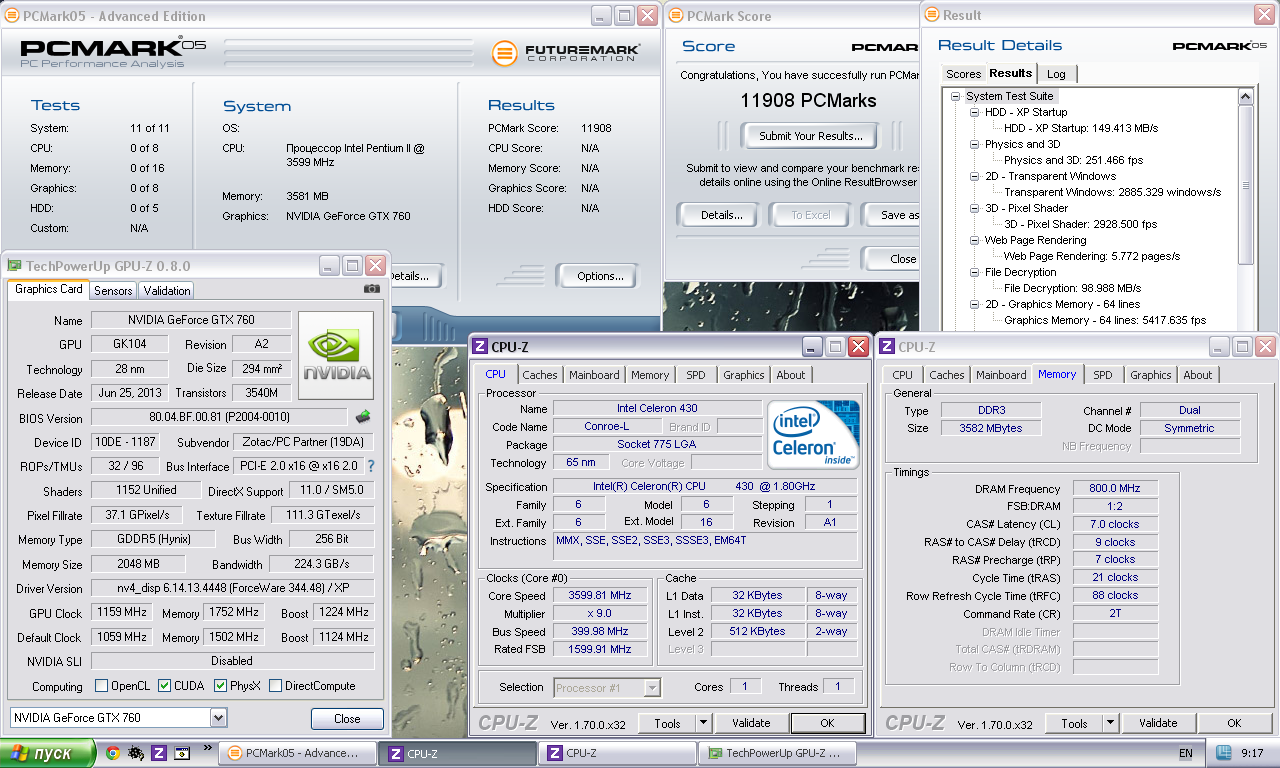Click the Chrome icon in quick launch

point(113,753)
